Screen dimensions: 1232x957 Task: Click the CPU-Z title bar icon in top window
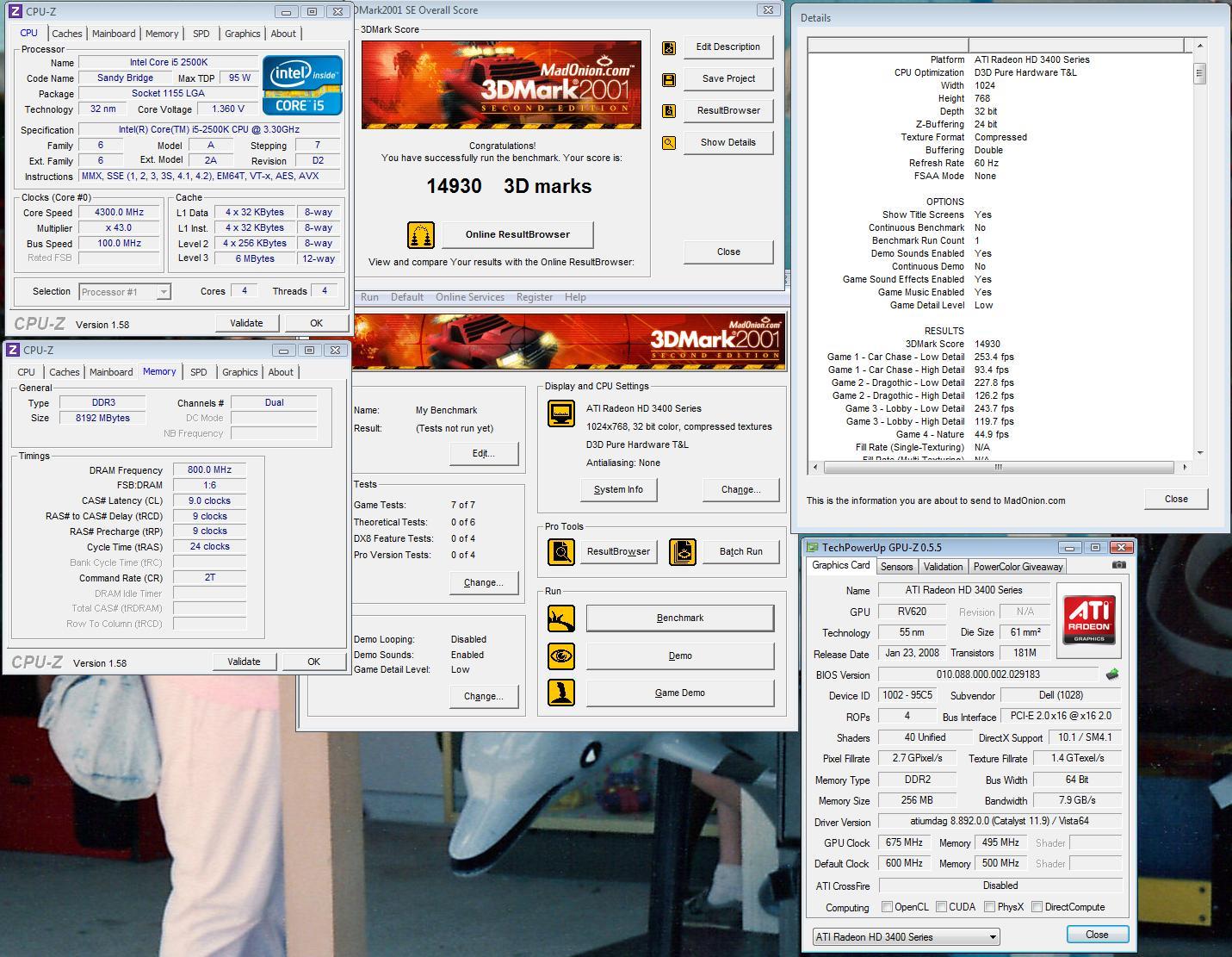click(x=14, y=12)
